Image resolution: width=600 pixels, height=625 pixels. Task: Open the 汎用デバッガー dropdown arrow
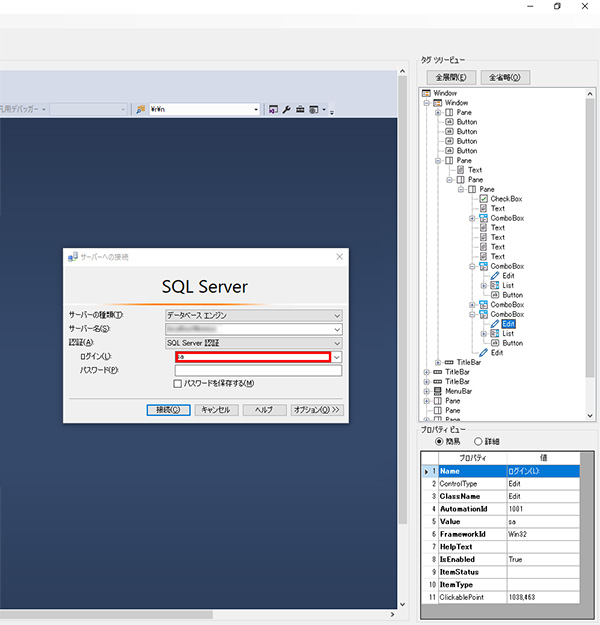pos(44,109)
